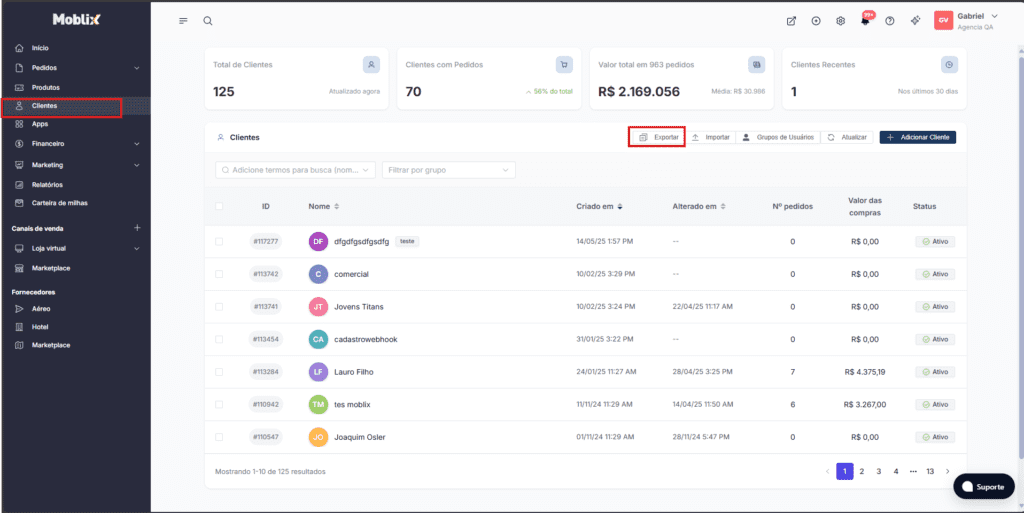Viewport: 1024px width, 513px height.
Task: Click the sparkle AI icon in header
Action: point(915,21)
